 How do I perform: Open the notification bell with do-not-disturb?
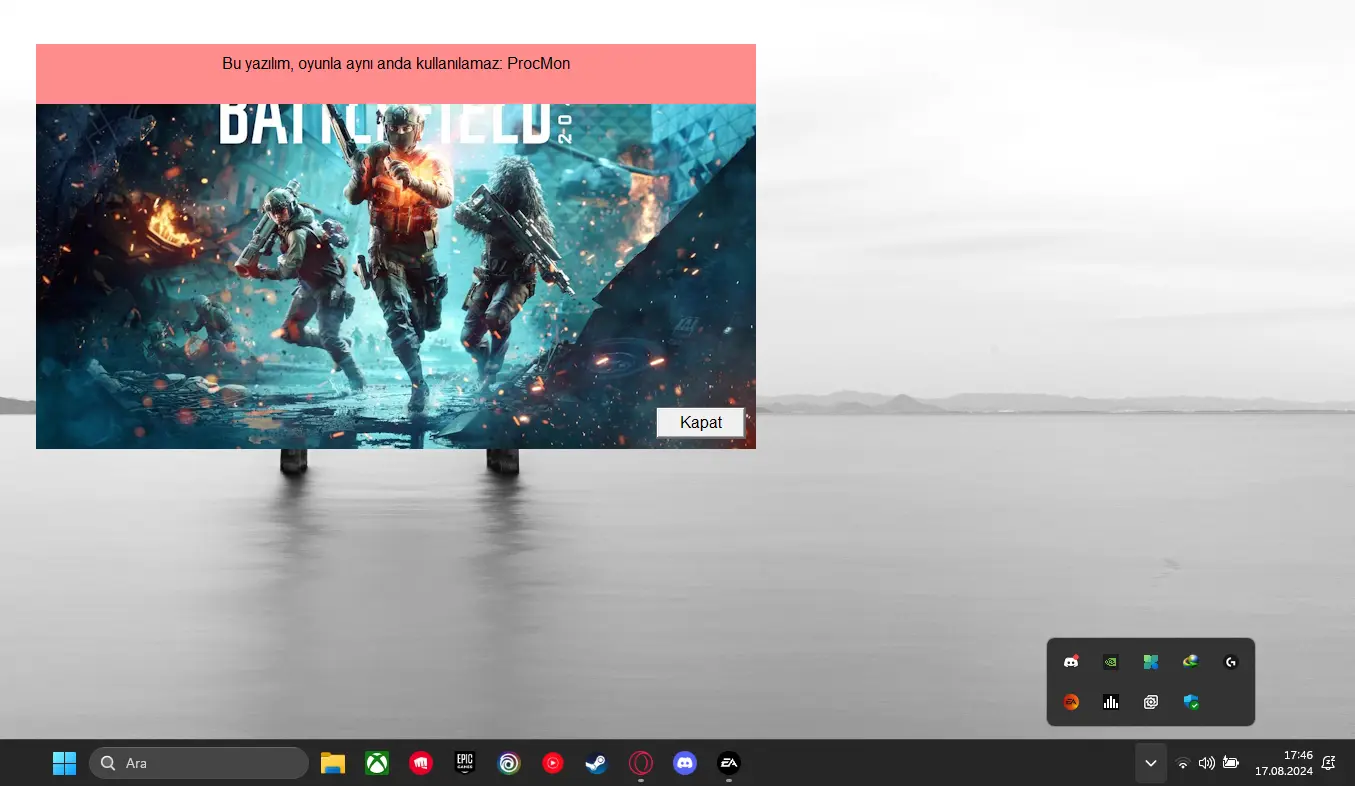[1329, 763]
